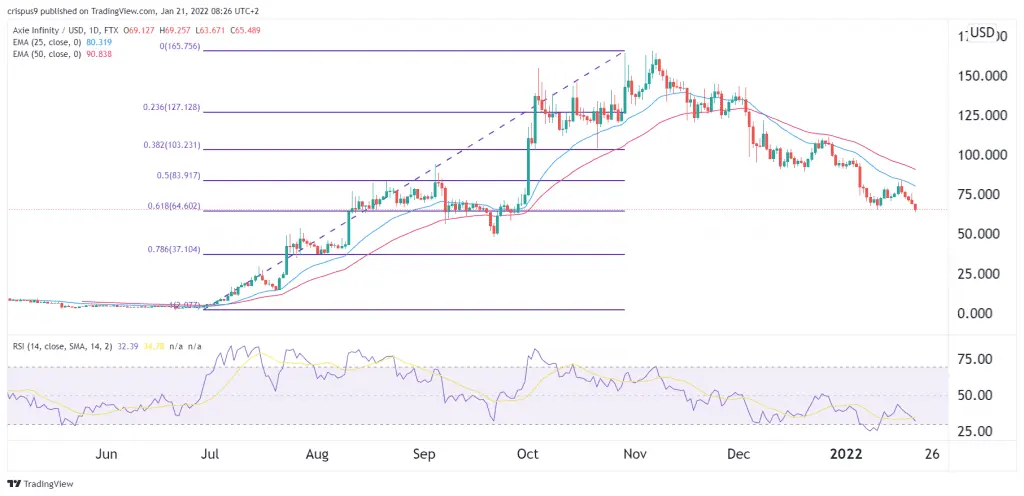Click the Oct label on time axis
Viewport: 1024px width, 496px height.
coord(526,454)
